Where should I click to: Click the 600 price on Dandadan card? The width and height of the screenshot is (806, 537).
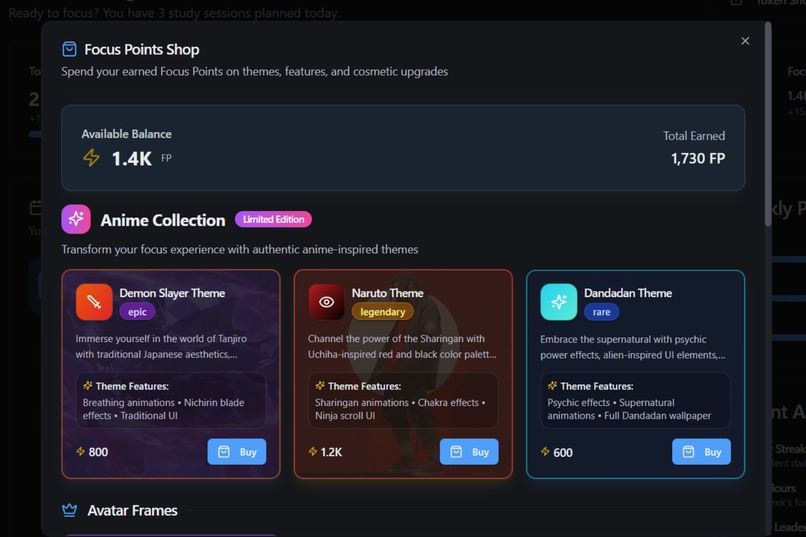[x=563, y=452]
